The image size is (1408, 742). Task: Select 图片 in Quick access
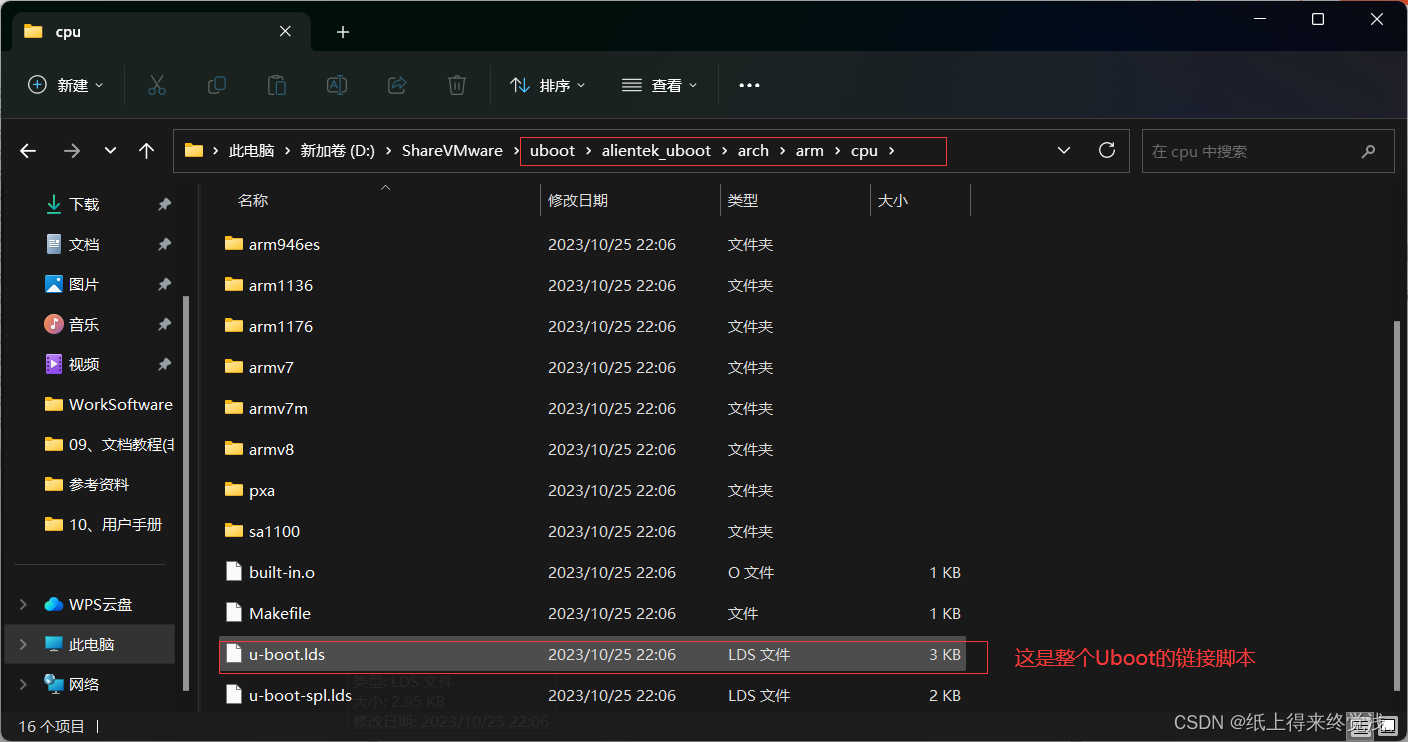pyautogui.click(x=84, y=284)
